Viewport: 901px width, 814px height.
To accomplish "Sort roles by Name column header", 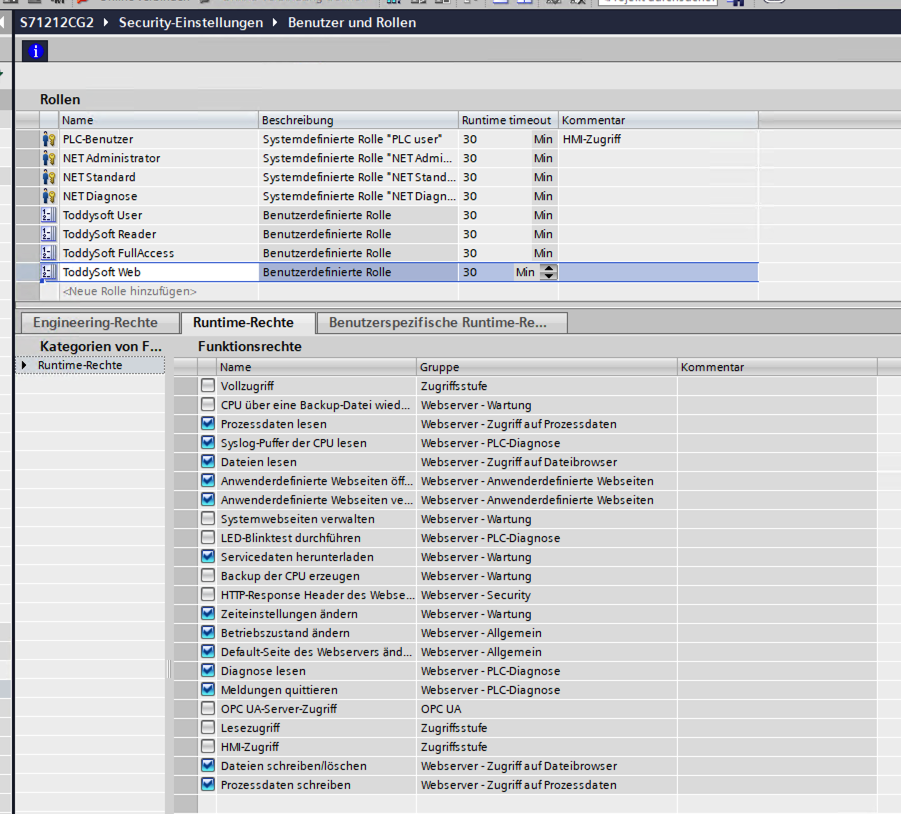I will (159, 120).
